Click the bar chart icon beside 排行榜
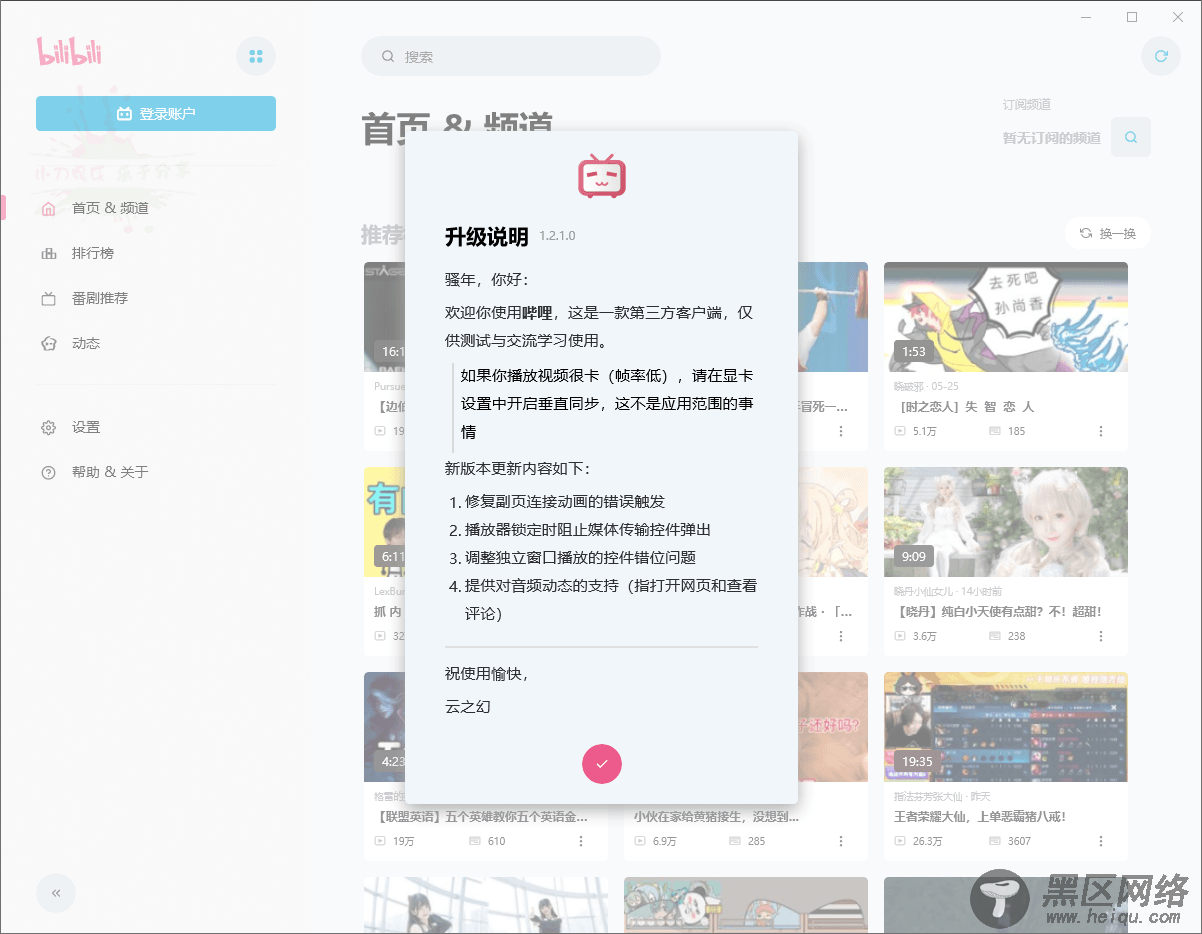The width and height of the screenshot is (1202, 934). [x=48, y=253]
